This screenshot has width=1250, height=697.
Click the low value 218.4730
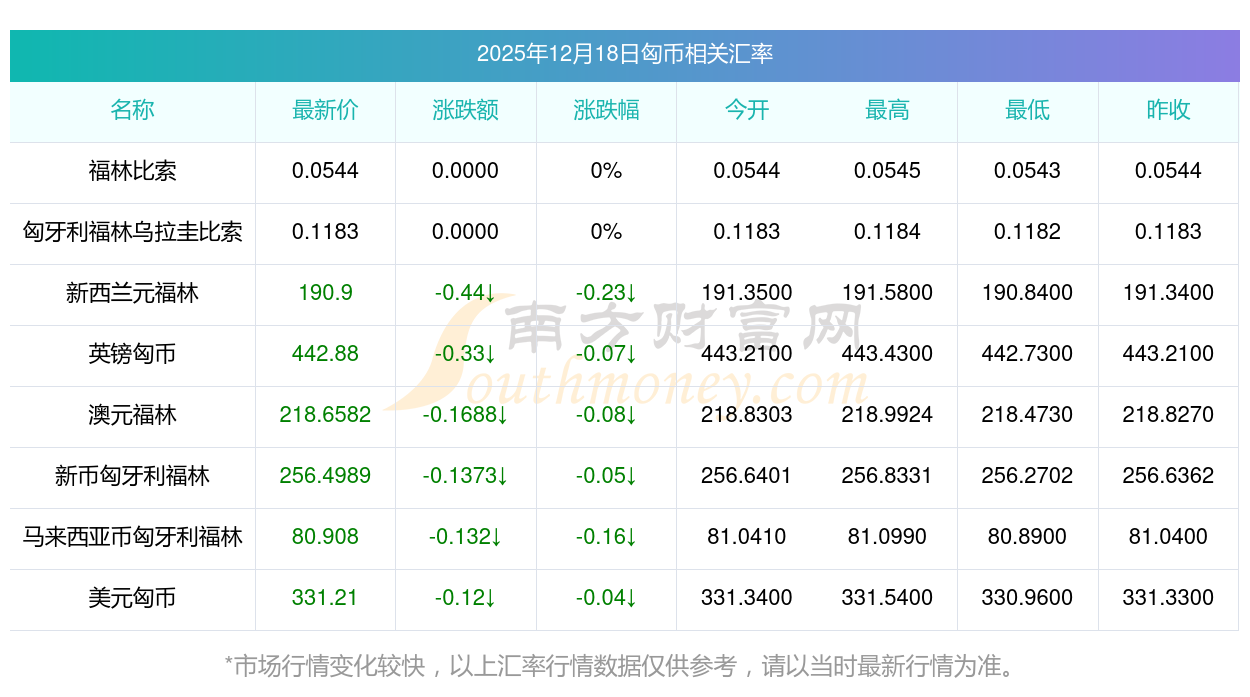1027,415
